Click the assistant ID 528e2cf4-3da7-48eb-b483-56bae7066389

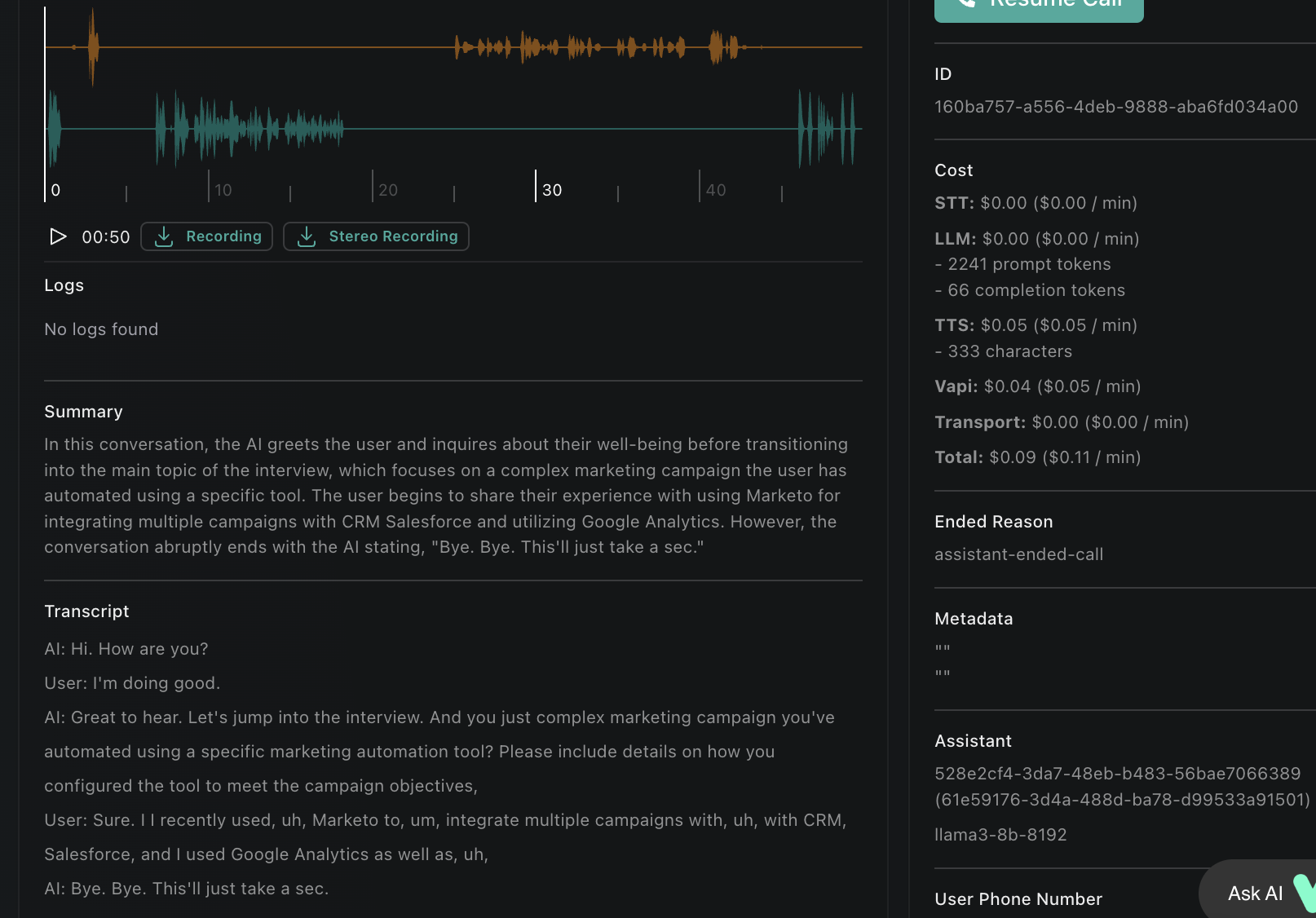(1118, 774)
